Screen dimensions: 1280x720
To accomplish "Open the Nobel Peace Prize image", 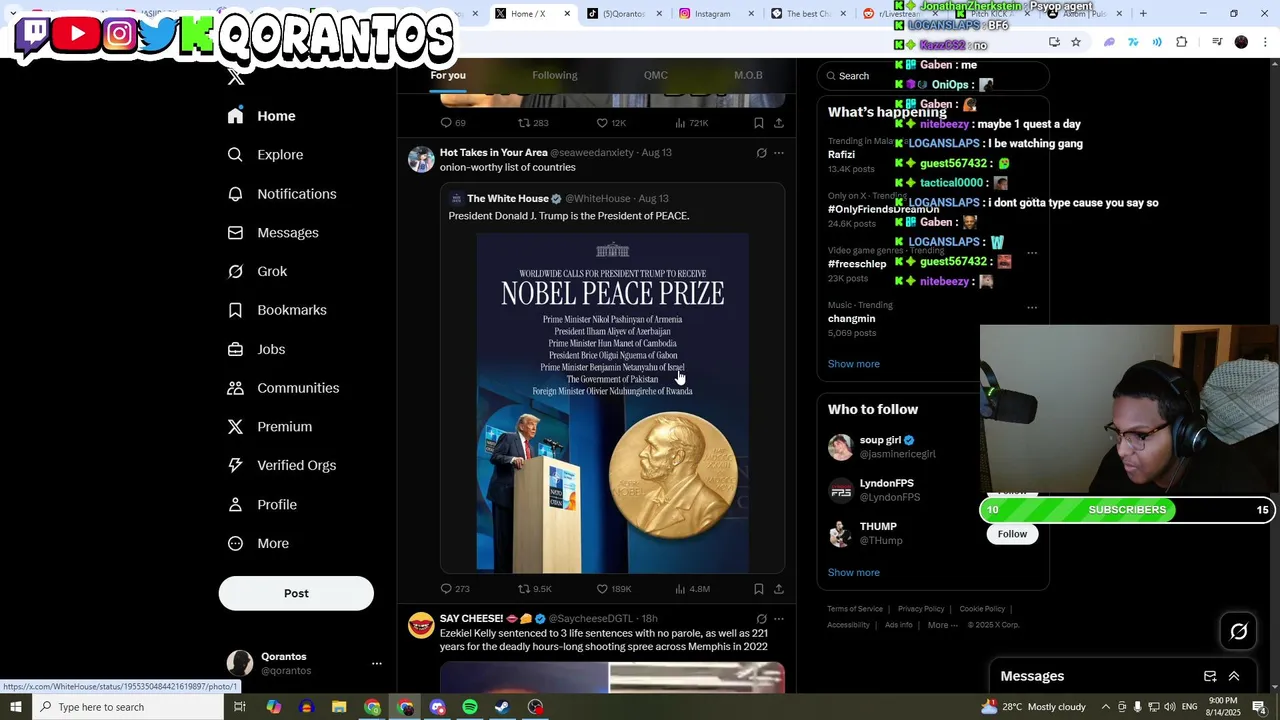I will click(613, 403).
